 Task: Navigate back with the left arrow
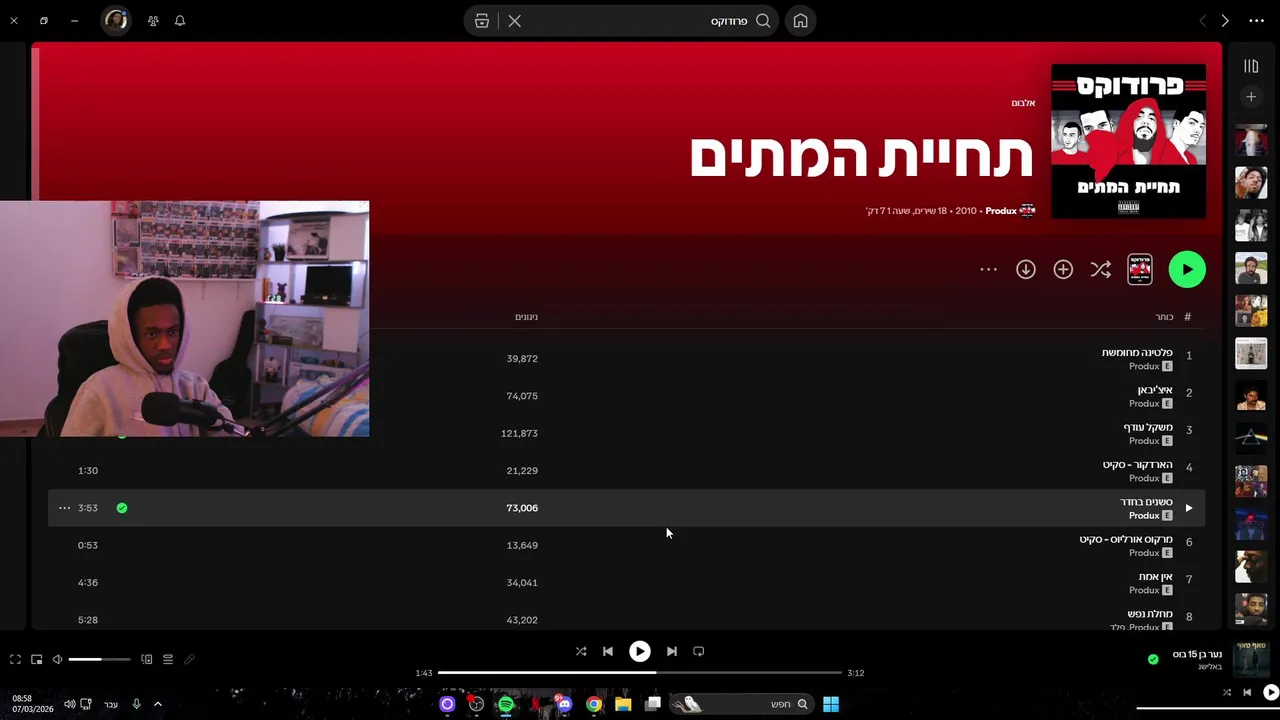(1202, 21)
